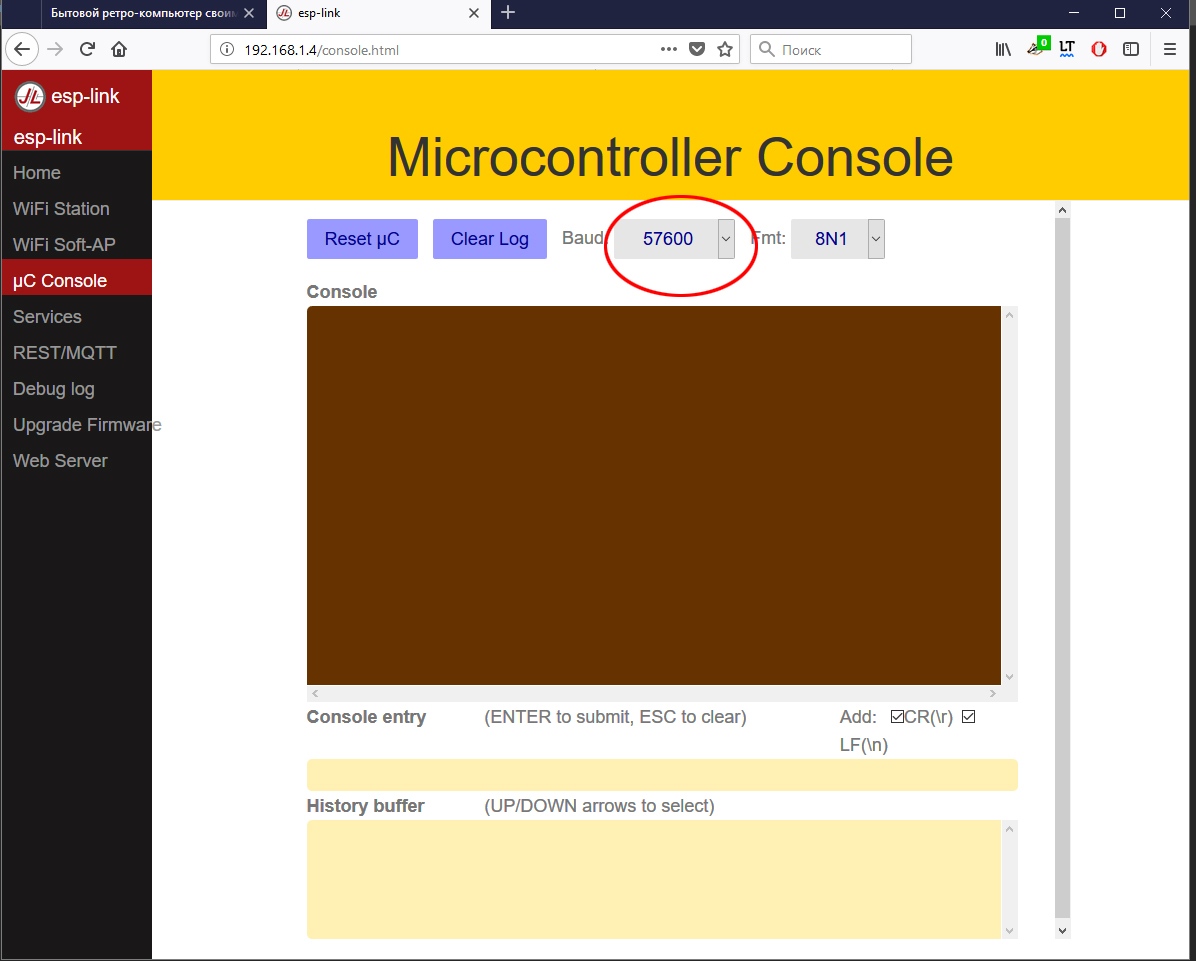Viewport: 1196px width, 961px height.
Task: Bookmark this page with the star icon
Action: tap(725, 49)
